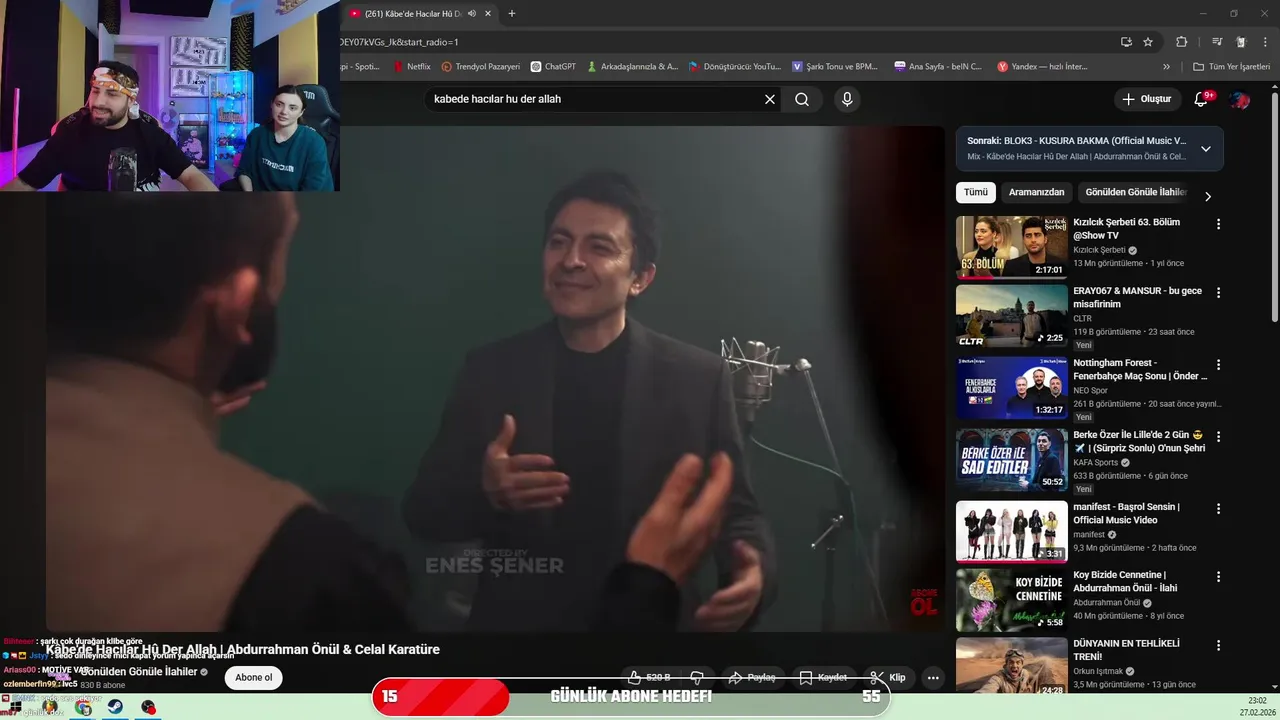Open options menu for Dünyanın En Tehlikeli Treni

(x=1218, y=645)
